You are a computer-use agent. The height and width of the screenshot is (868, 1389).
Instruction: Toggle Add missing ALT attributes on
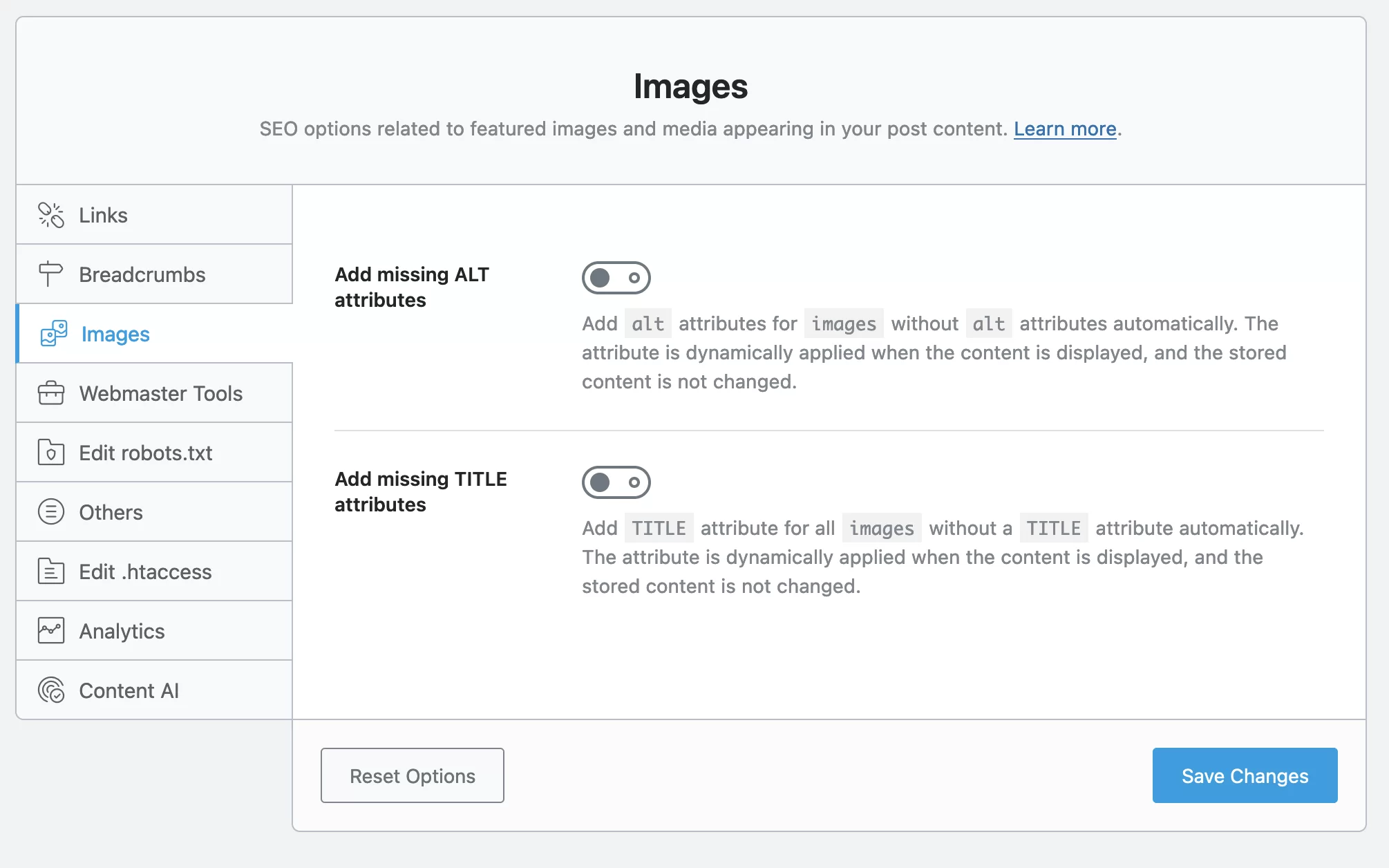tap(616, 277)
